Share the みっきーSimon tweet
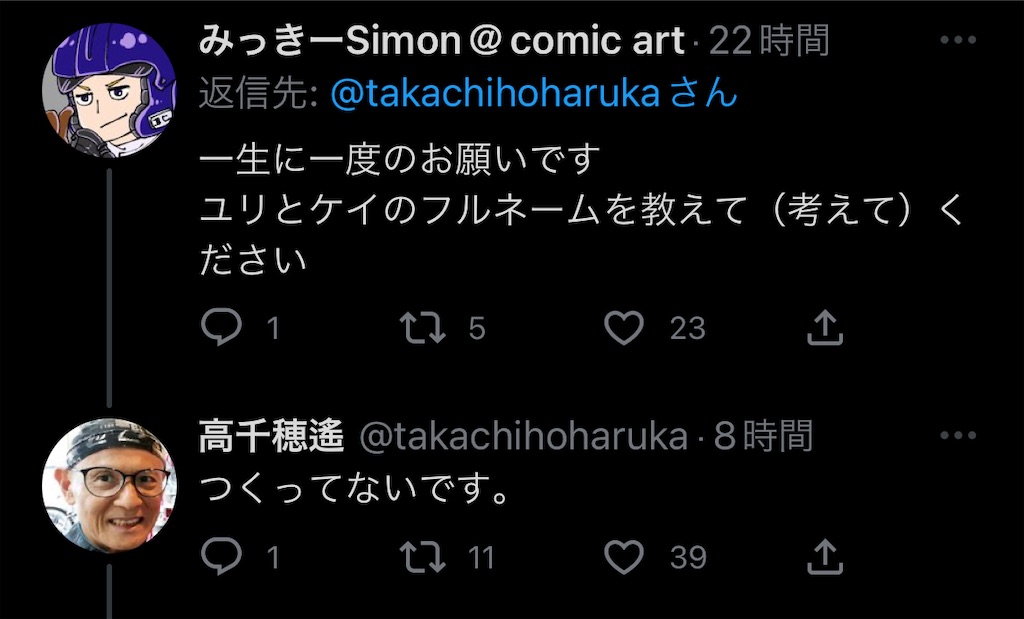The height and width of the screenshot is (619, 1024). click(825, 326)
